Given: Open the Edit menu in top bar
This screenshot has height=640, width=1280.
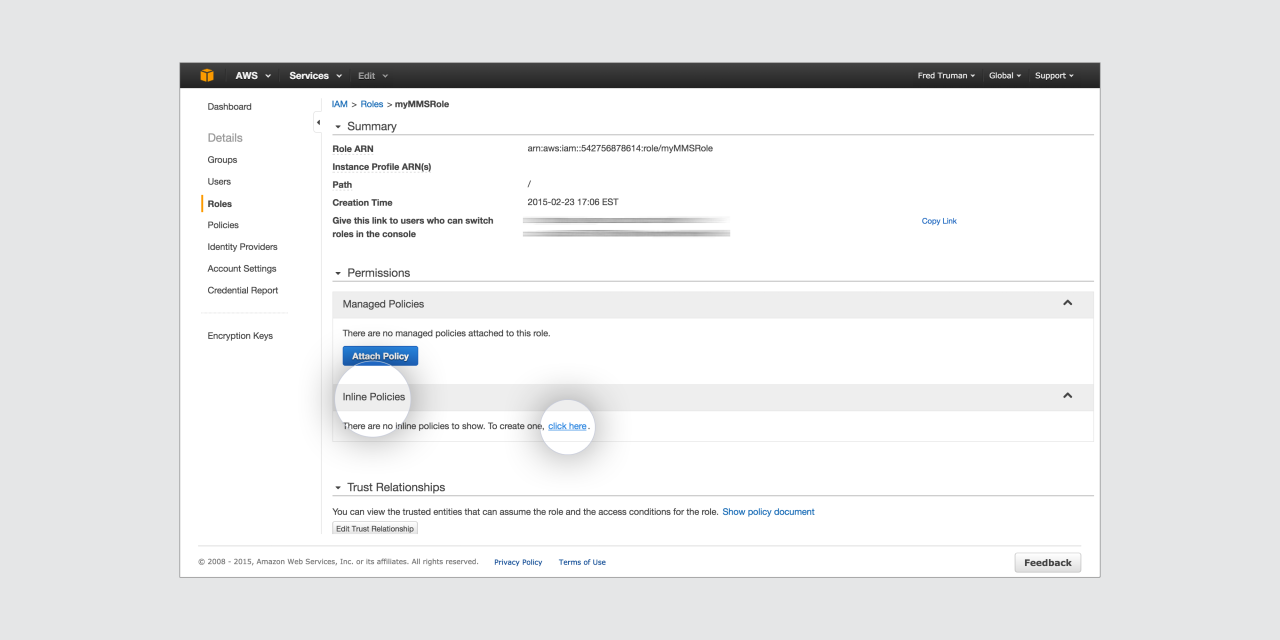Looking at the screenshot, I should (x=372, y=76).
